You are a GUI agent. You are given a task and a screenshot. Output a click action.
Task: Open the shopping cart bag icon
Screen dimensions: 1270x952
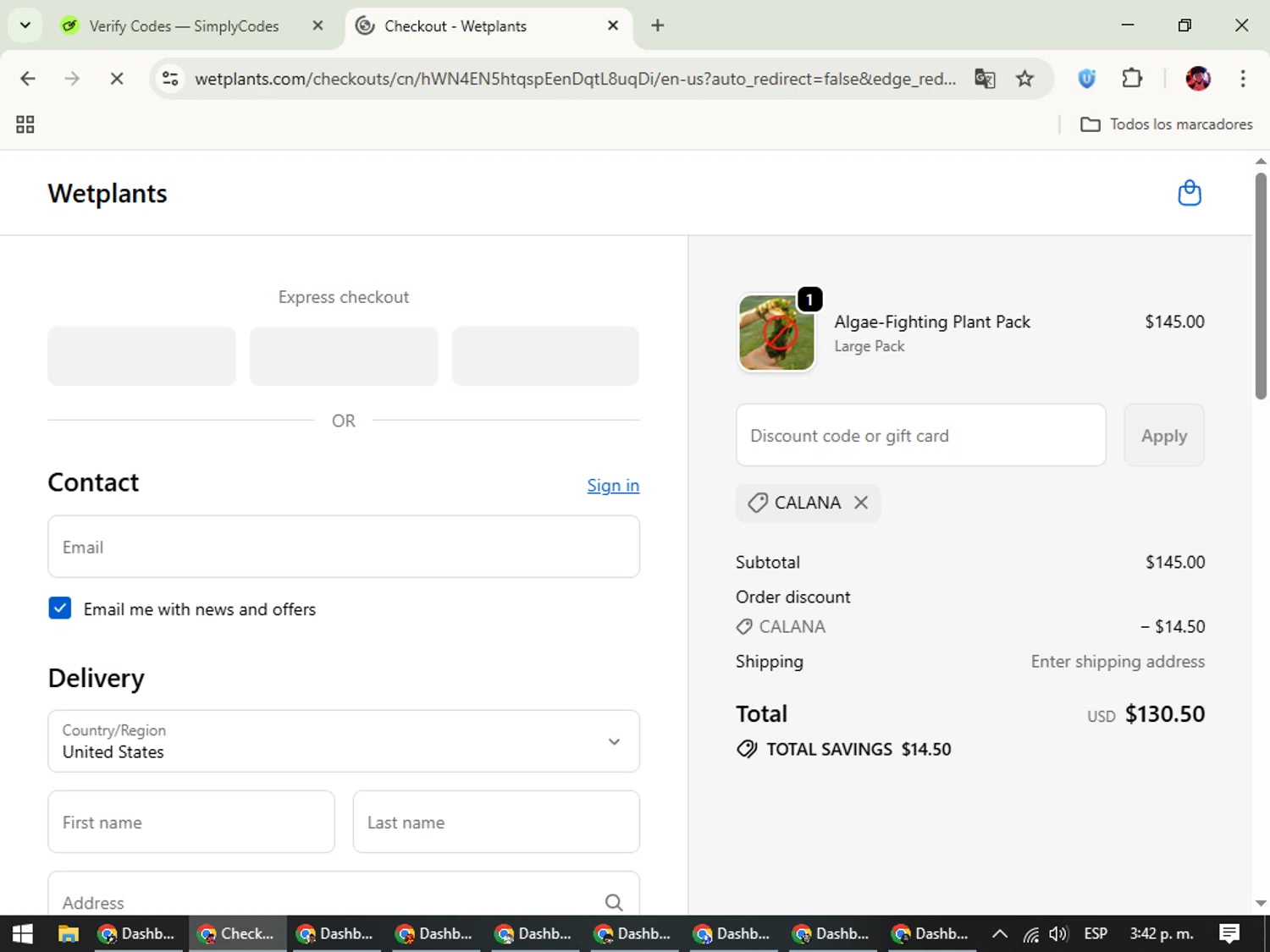1190,194
